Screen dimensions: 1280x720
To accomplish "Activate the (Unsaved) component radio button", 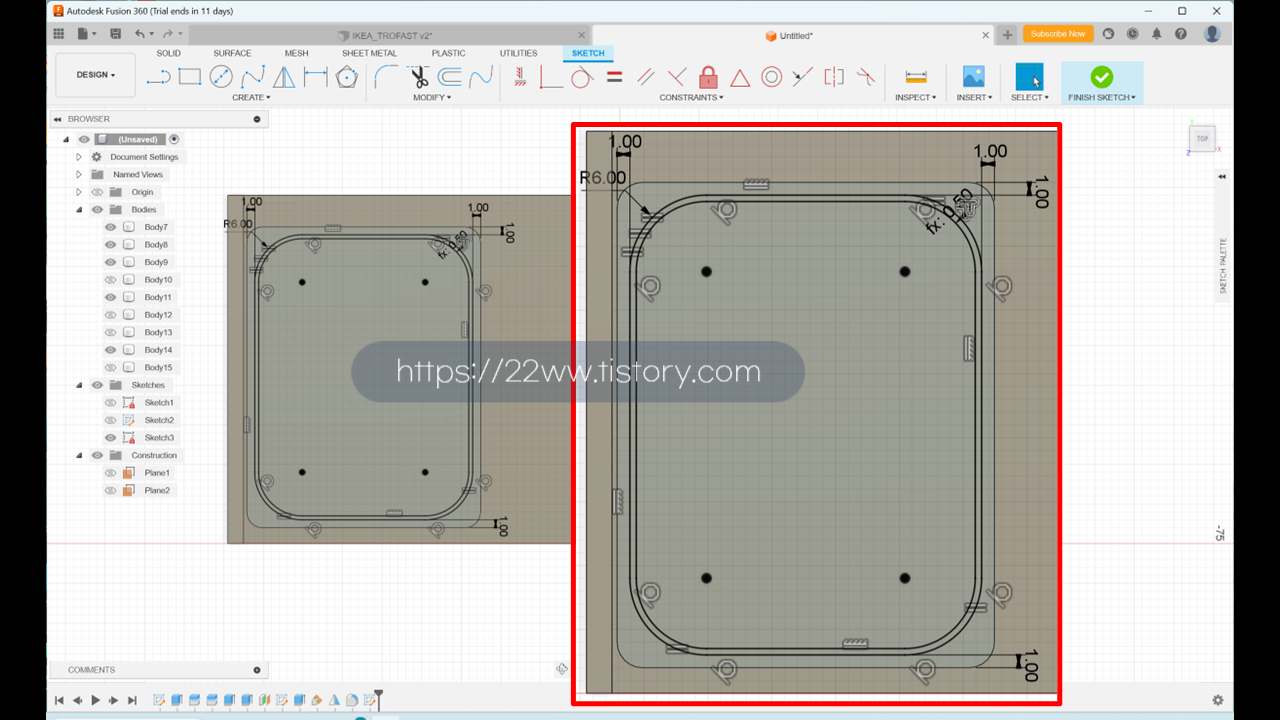I will click(174, 139).
